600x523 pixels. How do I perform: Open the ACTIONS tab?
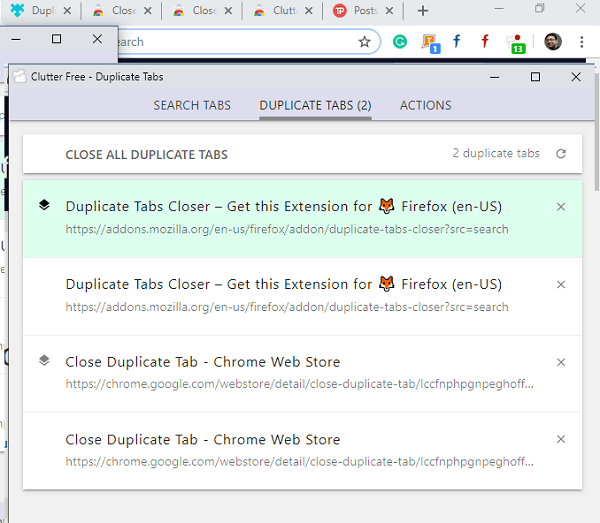point(426,105)
